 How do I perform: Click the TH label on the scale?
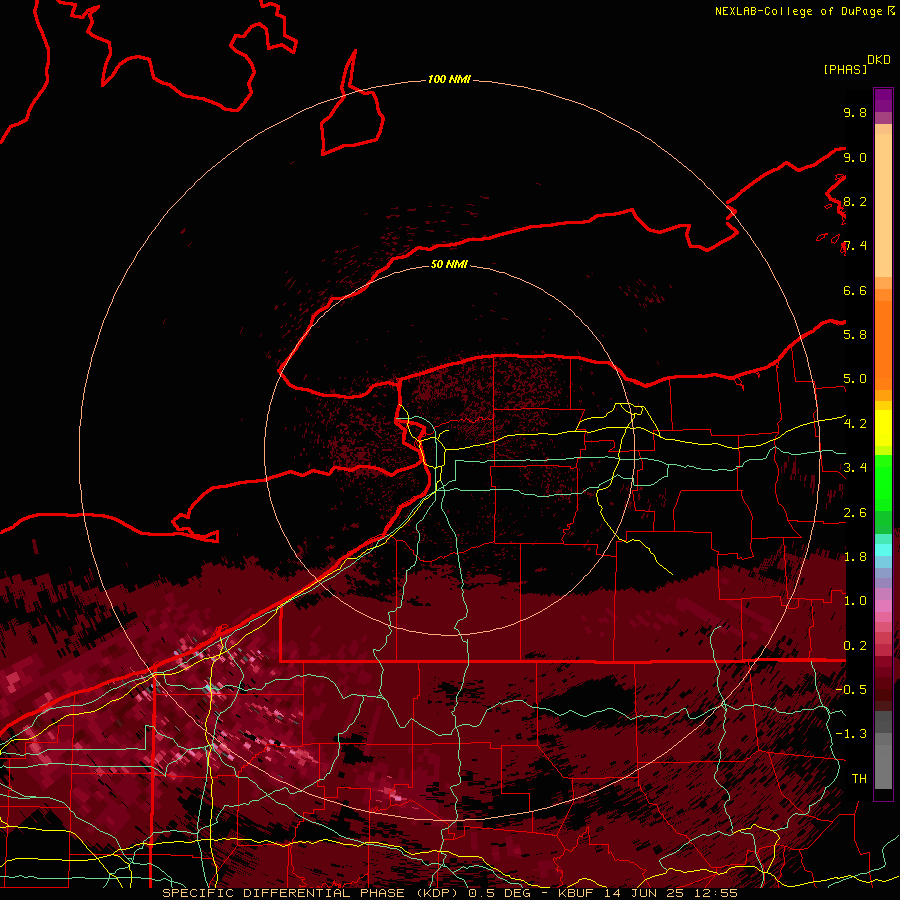pos(859,778)
